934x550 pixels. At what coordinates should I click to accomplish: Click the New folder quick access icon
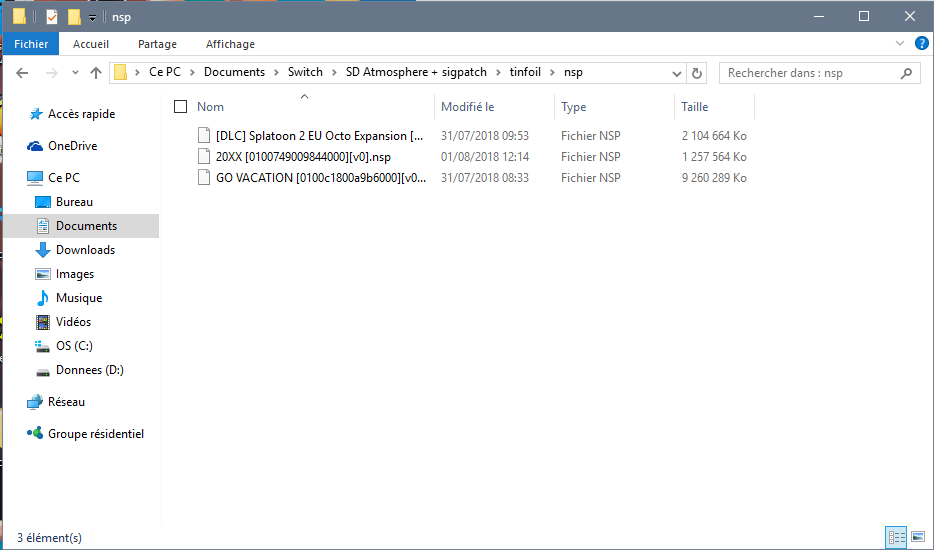coord(74,17)
